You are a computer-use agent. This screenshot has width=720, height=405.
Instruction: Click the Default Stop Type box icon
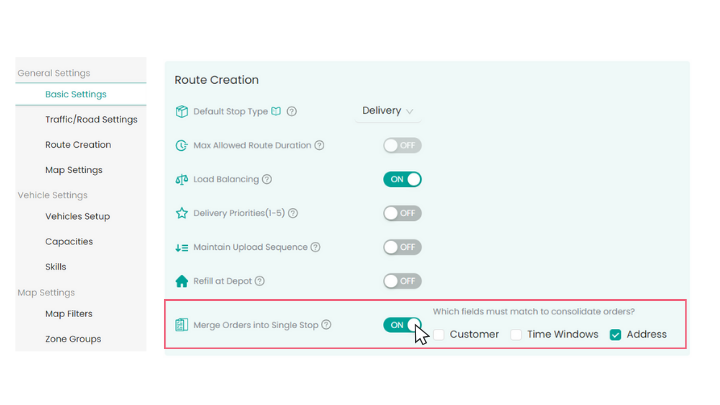pyautogui.click(x=182, y=111)
